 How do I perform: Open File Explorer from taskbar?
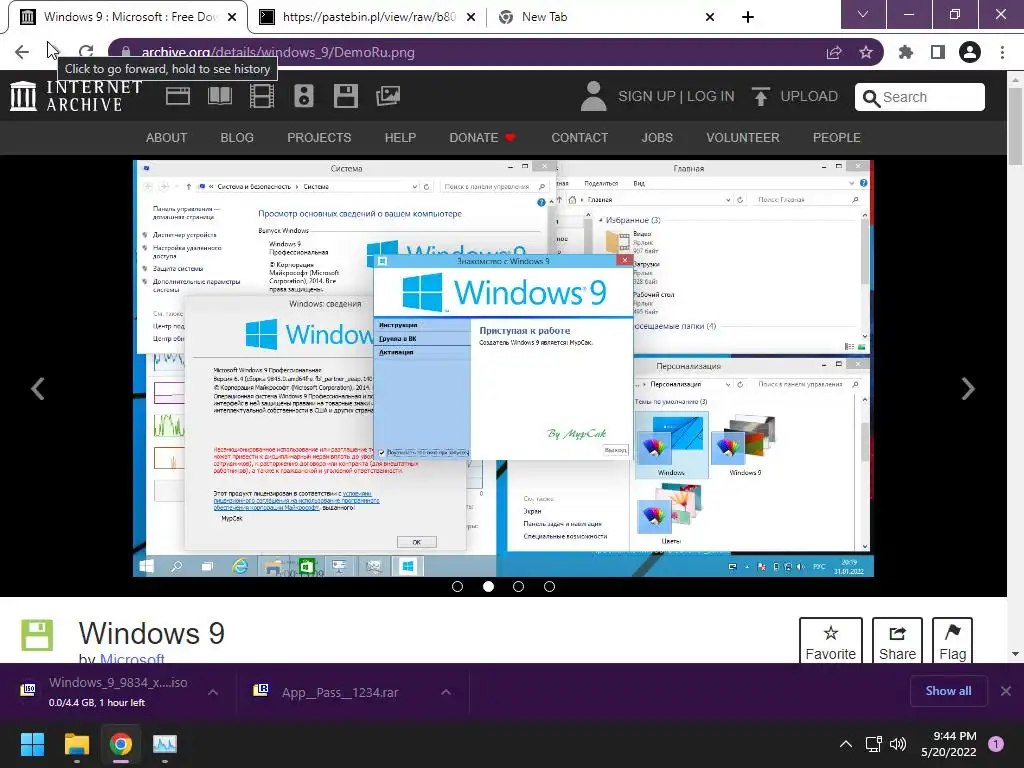pyautogui.click(x=76, y=744)
